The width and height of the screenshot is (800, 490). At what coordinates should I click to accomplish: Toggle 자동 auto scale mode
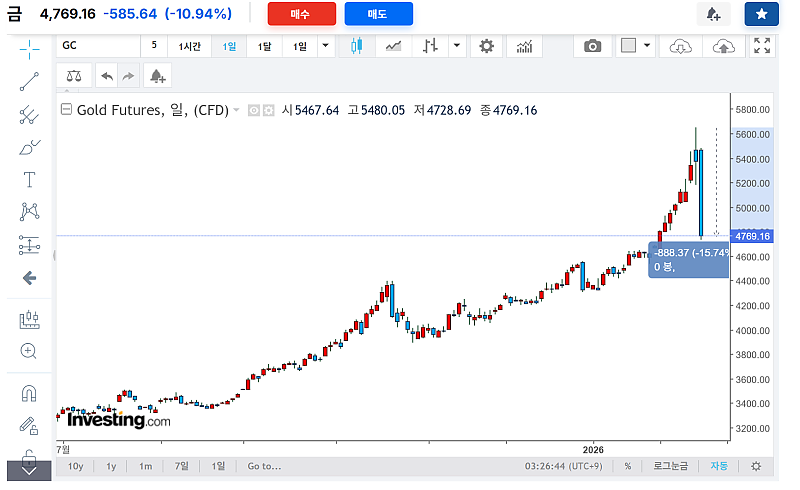(x=719, y=466)
